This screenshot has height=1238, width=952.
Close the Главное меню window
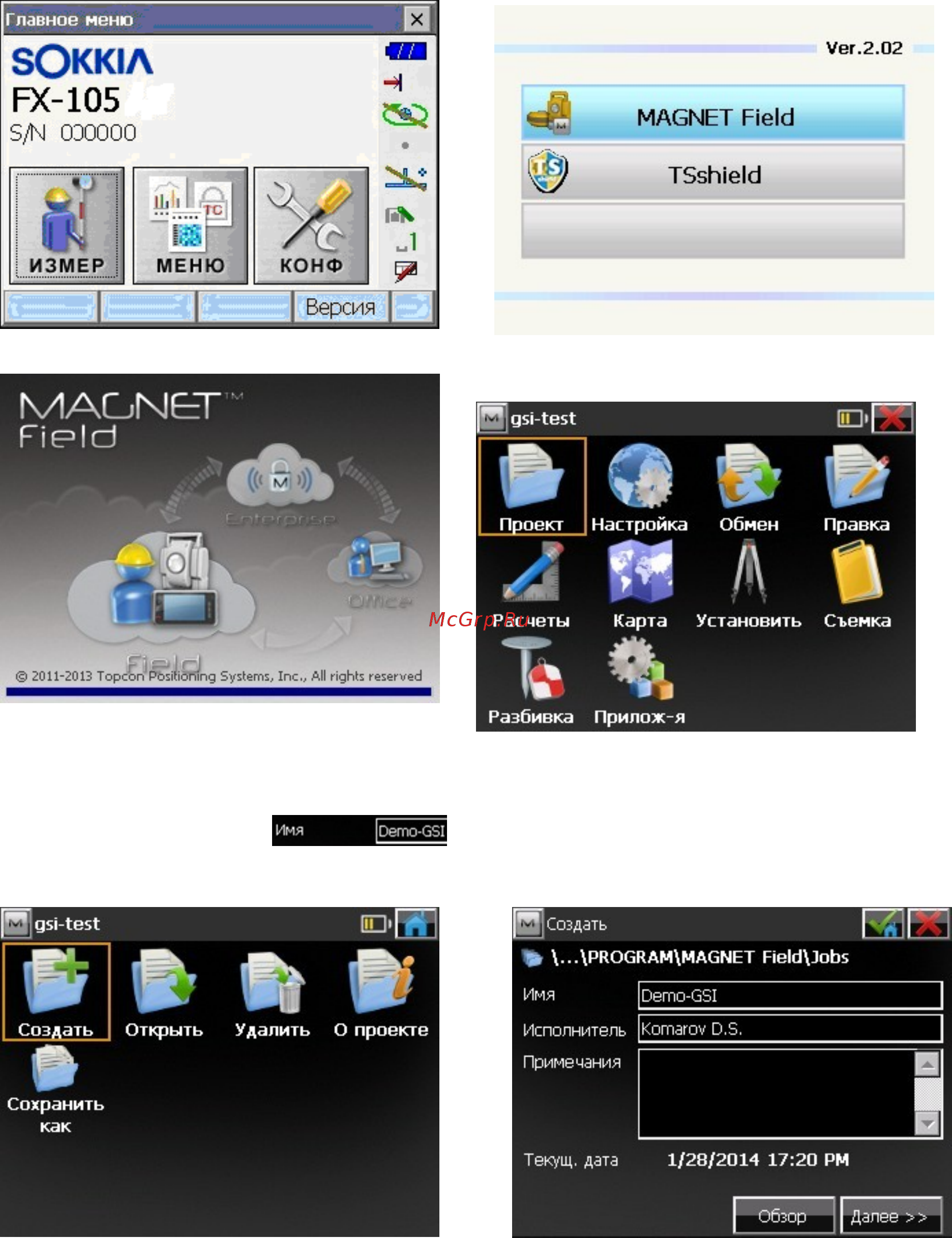tap(416, 20)
